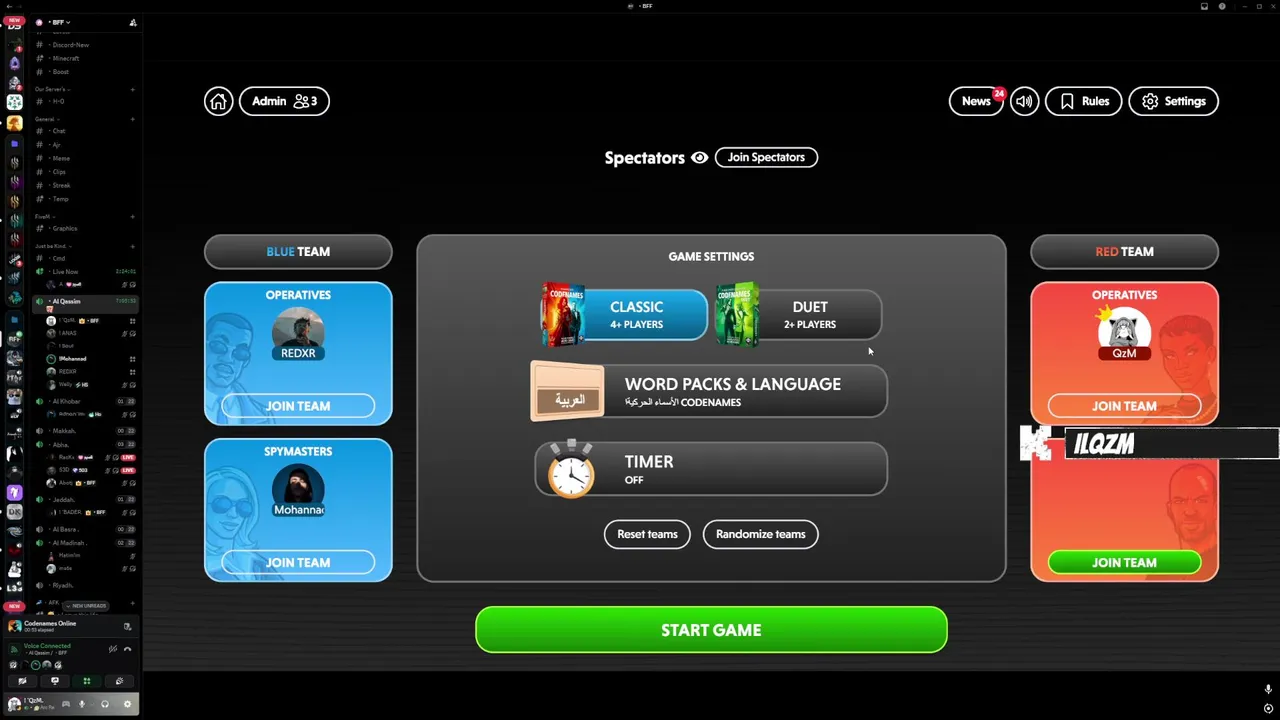Add a channel to General category
Image resolution: width=1280 pixels, height=720 pixels.
pyautogui.click(x=132, y=119)
